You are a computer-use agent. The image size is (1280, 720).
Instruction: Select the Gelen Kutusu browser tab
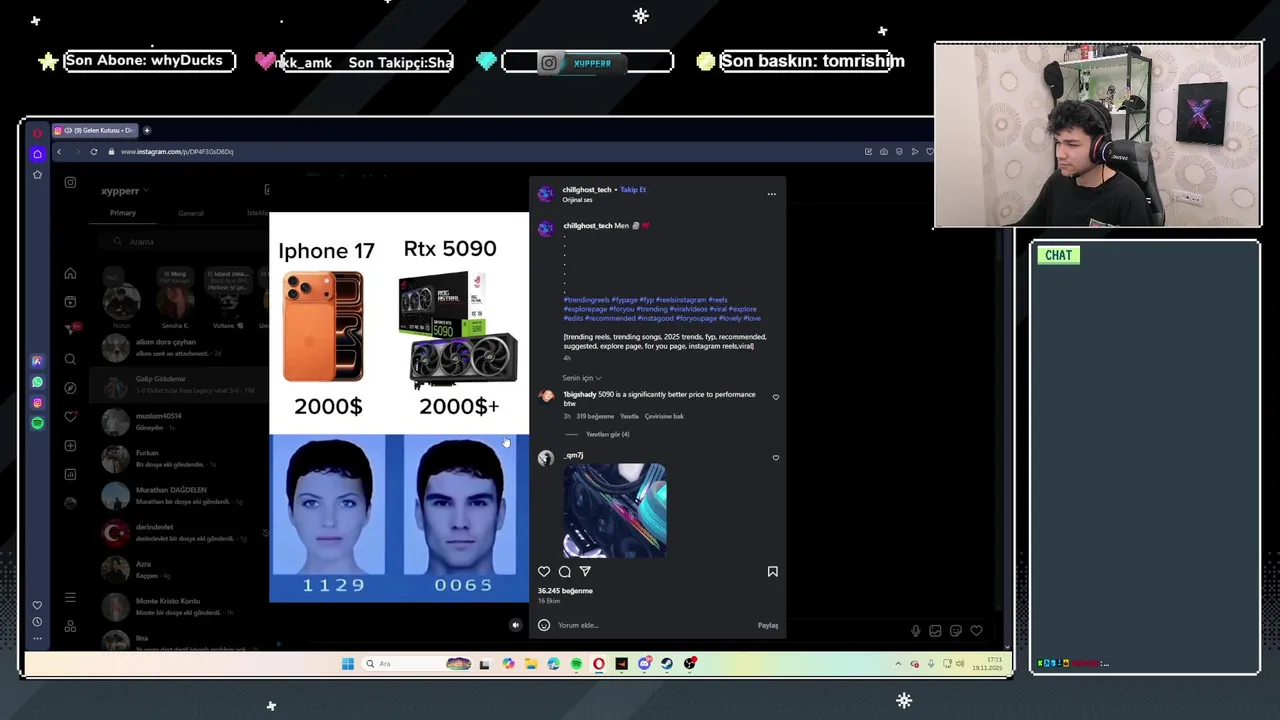point(95,130)
